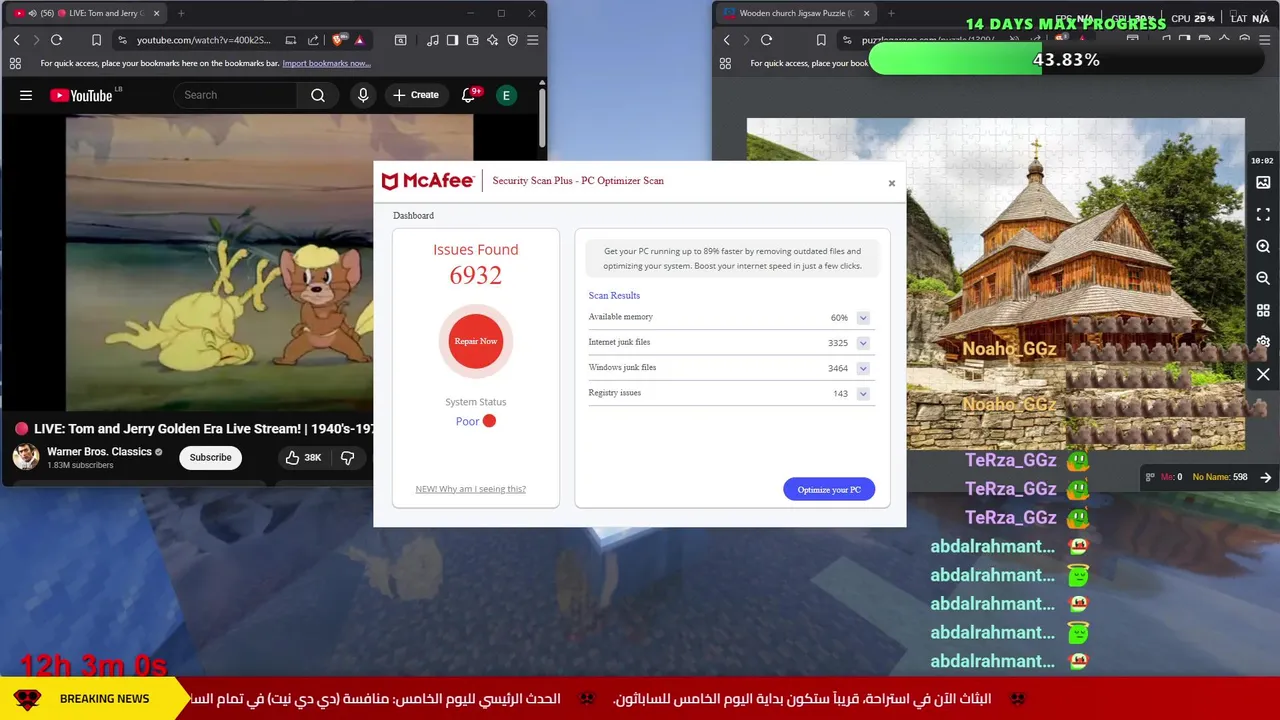Go back in the puzzle browser window

tap(726, 40)
